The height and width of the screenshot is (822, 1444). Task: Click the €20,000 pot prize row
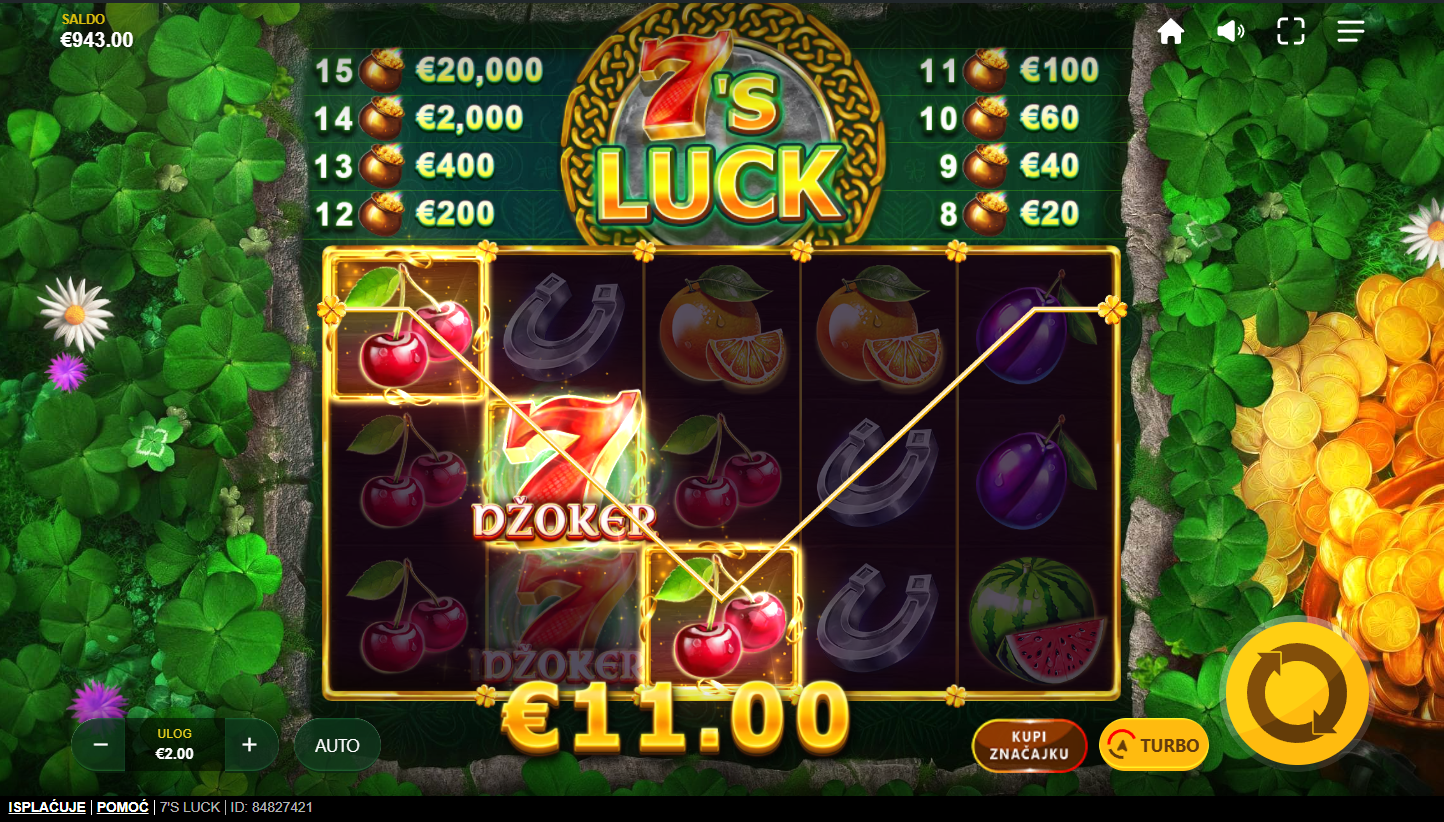tap(429, 70)
